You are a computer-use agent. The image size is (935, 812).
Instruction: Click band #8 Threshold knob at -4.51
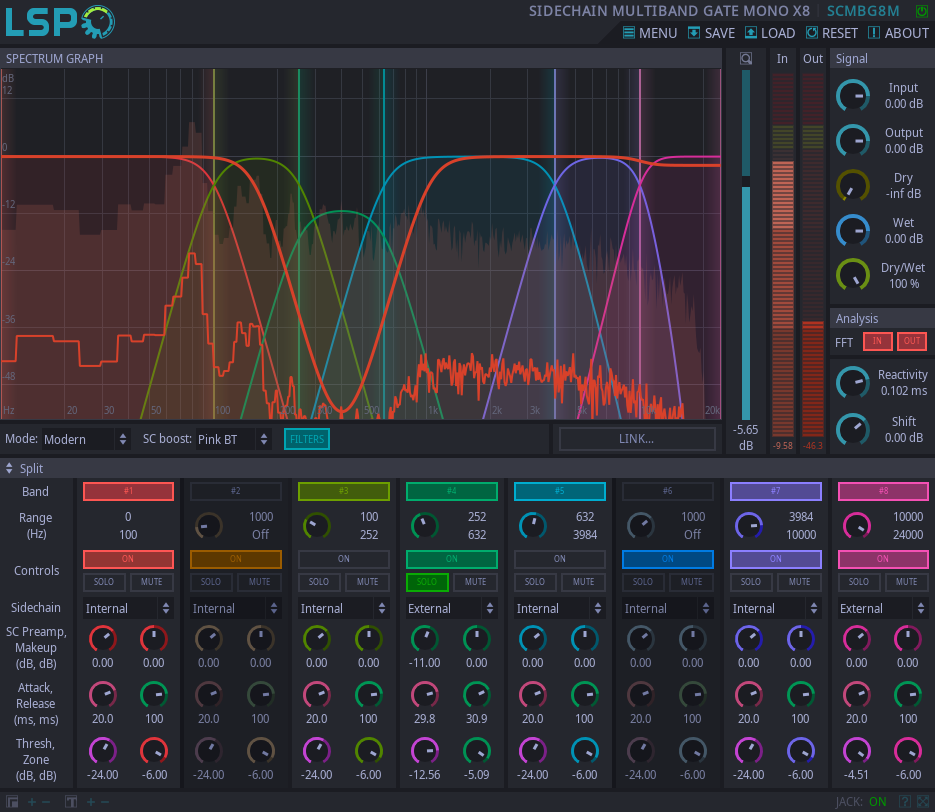(x=856, y=751)
